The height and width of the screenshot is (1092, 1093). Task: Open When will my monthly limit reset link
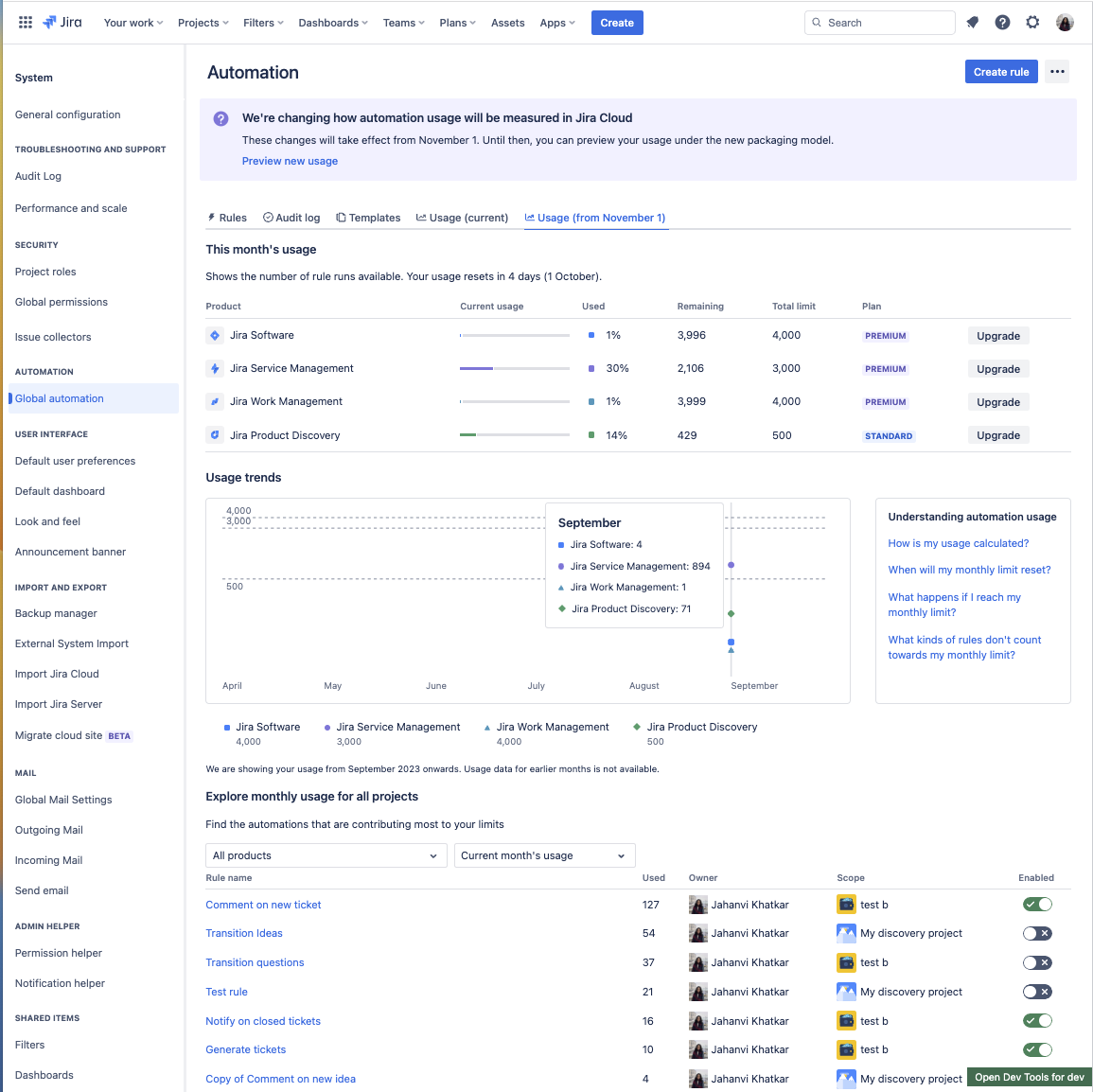(969, 570)
